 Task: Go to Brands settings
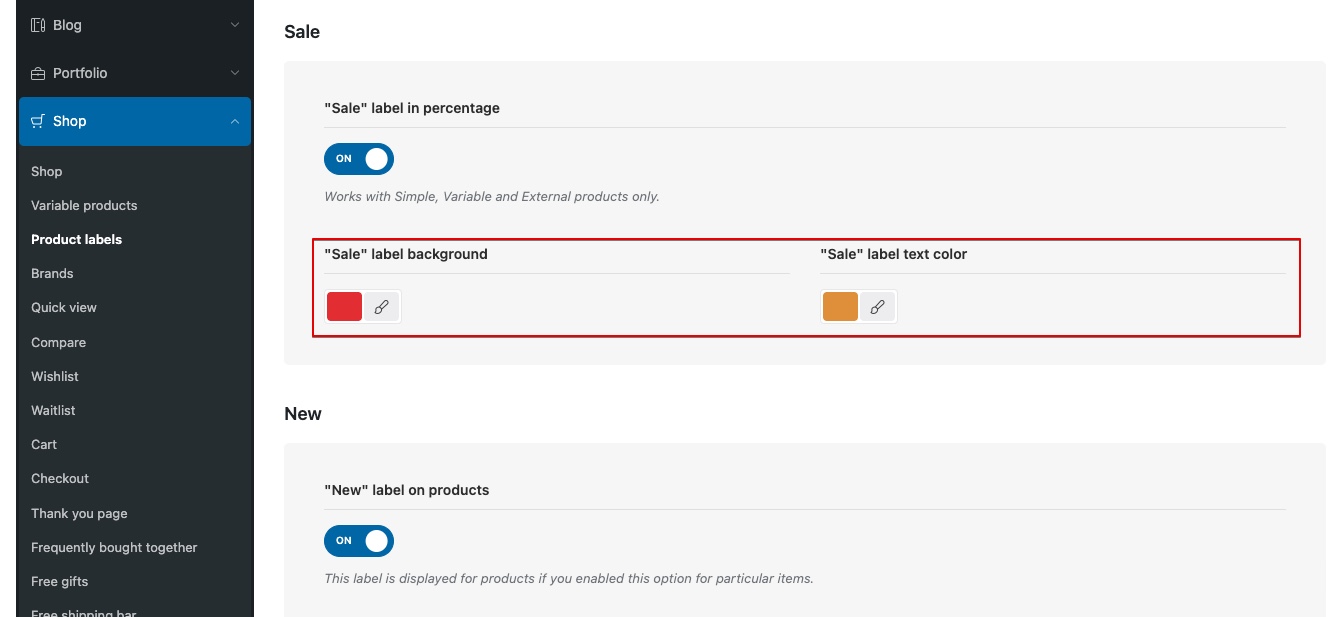tap(52, 273)
